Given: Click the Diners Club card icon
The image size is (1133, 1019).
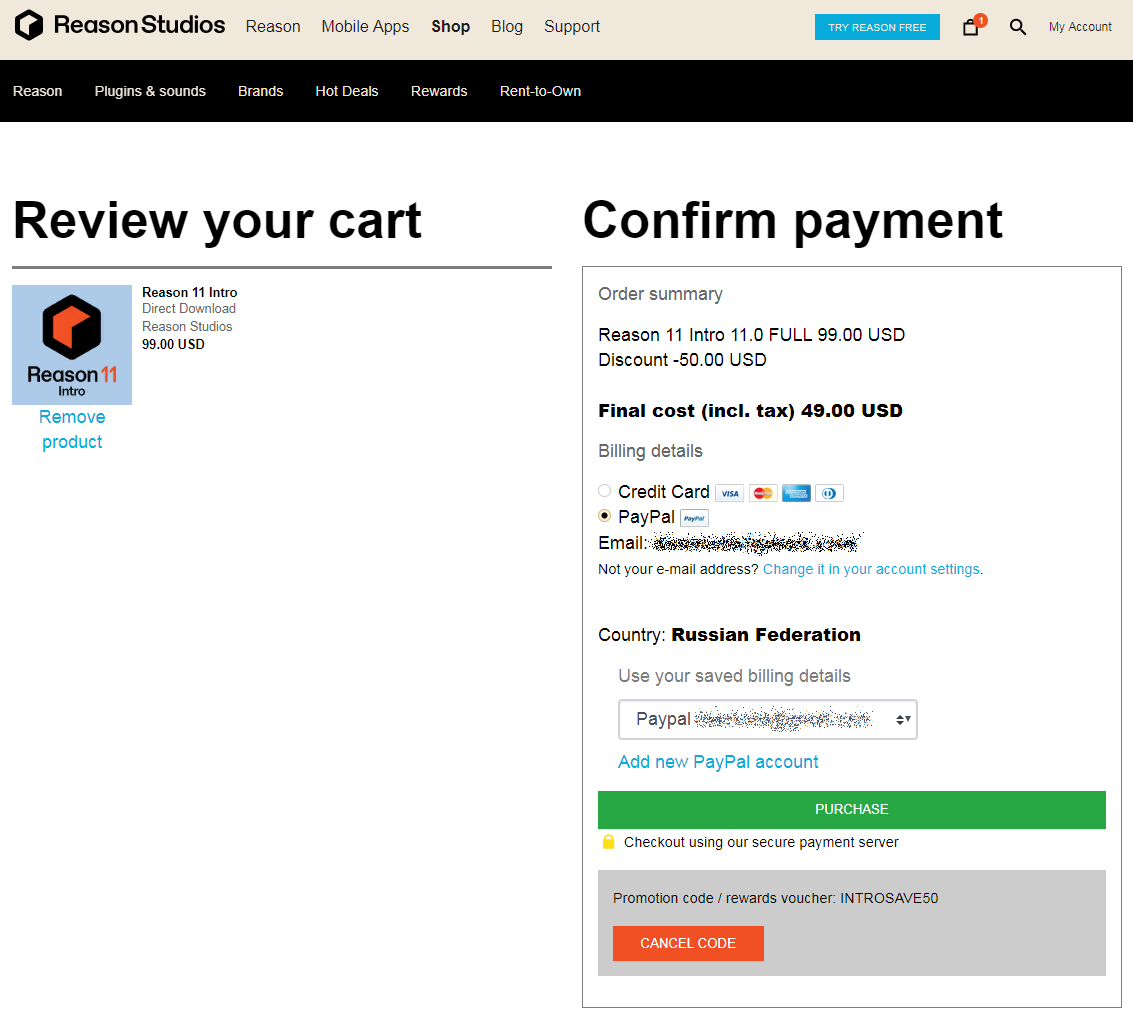Looking at the screenshot, I should point(830,493).
